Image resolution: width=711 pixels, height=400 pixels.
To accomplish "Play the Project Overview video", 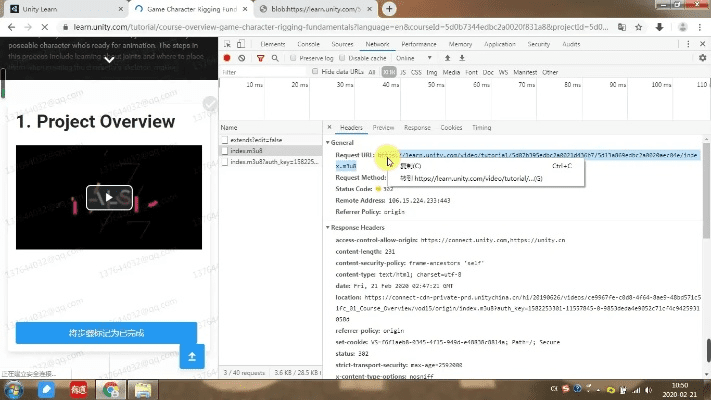I will (108, 197).
